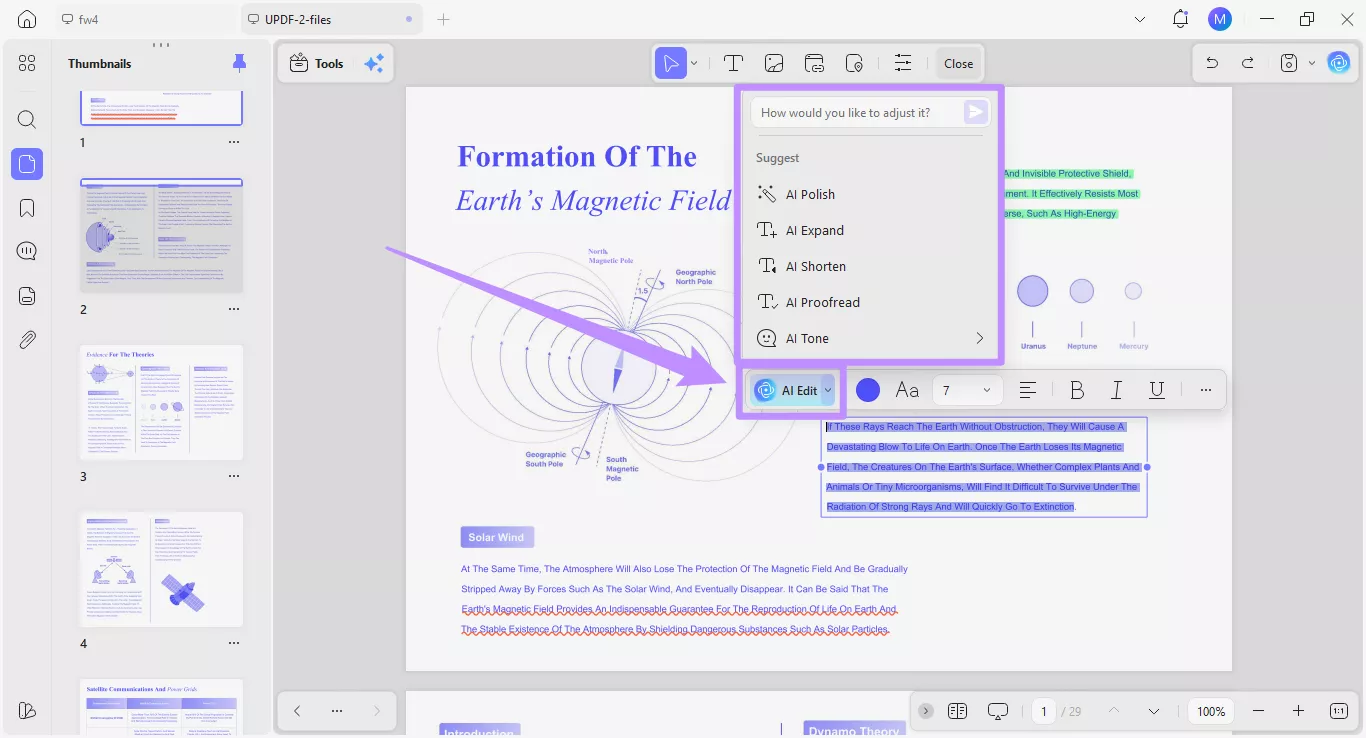Open options for thumbnail page 2
This screenshot has height=738, width=1366.
tap(234, 309)
